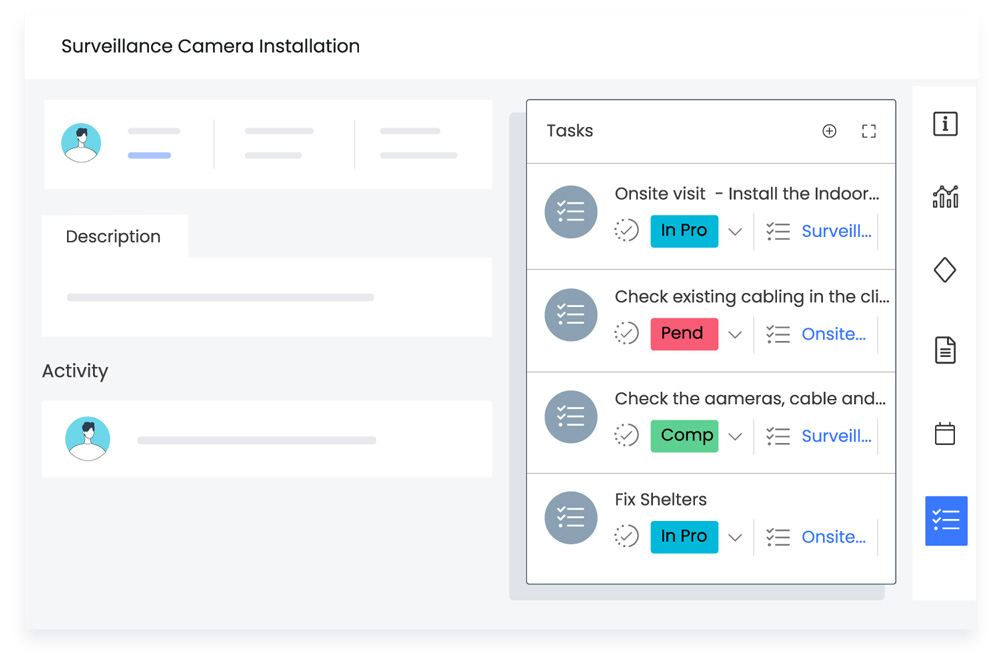This screenshot has height=664, width=1000.
Task: Mark Onsite visit task as complete
Action: point(626,231)
